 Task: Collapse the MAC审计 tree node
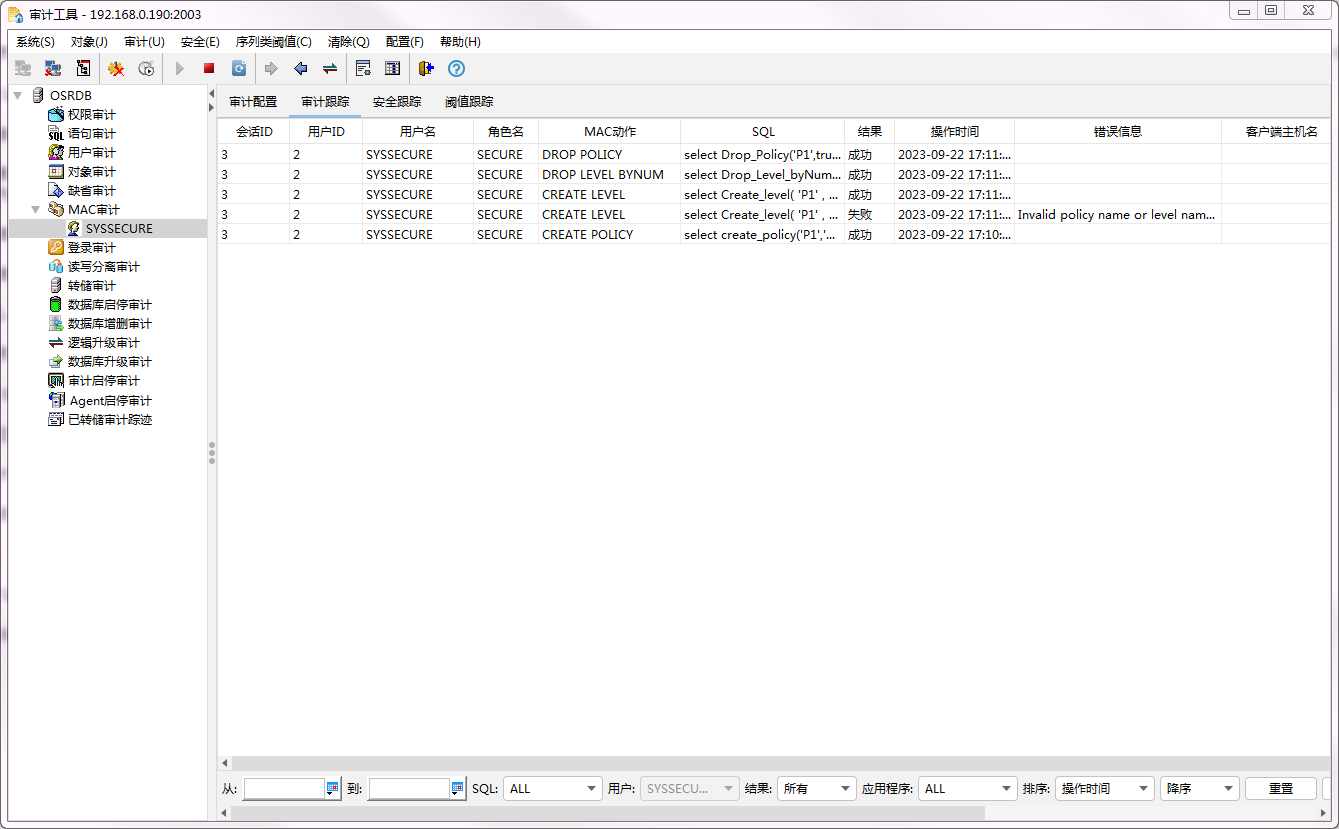tap(36, 210)
